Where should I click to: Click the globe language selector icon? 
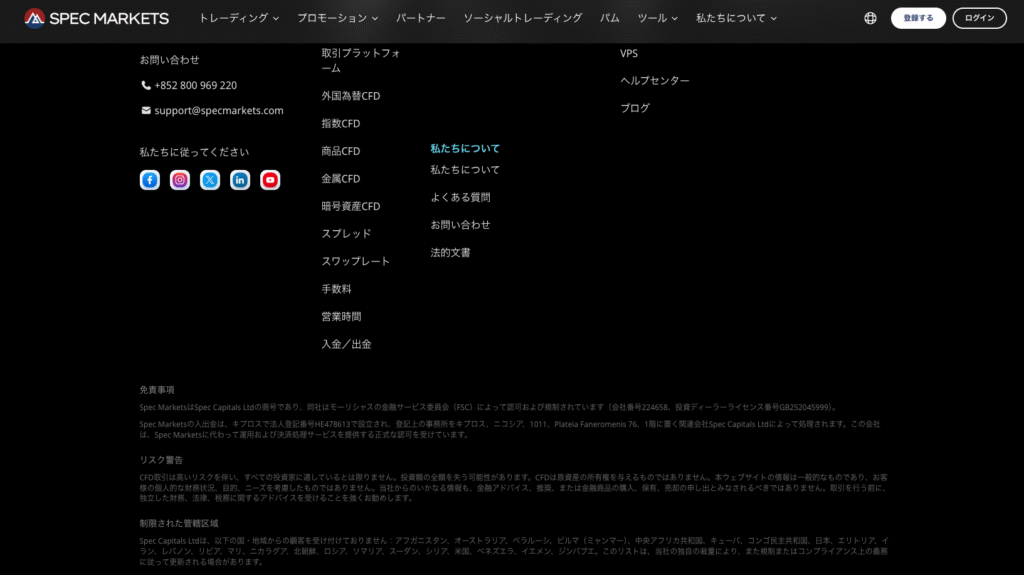[871, 18]
